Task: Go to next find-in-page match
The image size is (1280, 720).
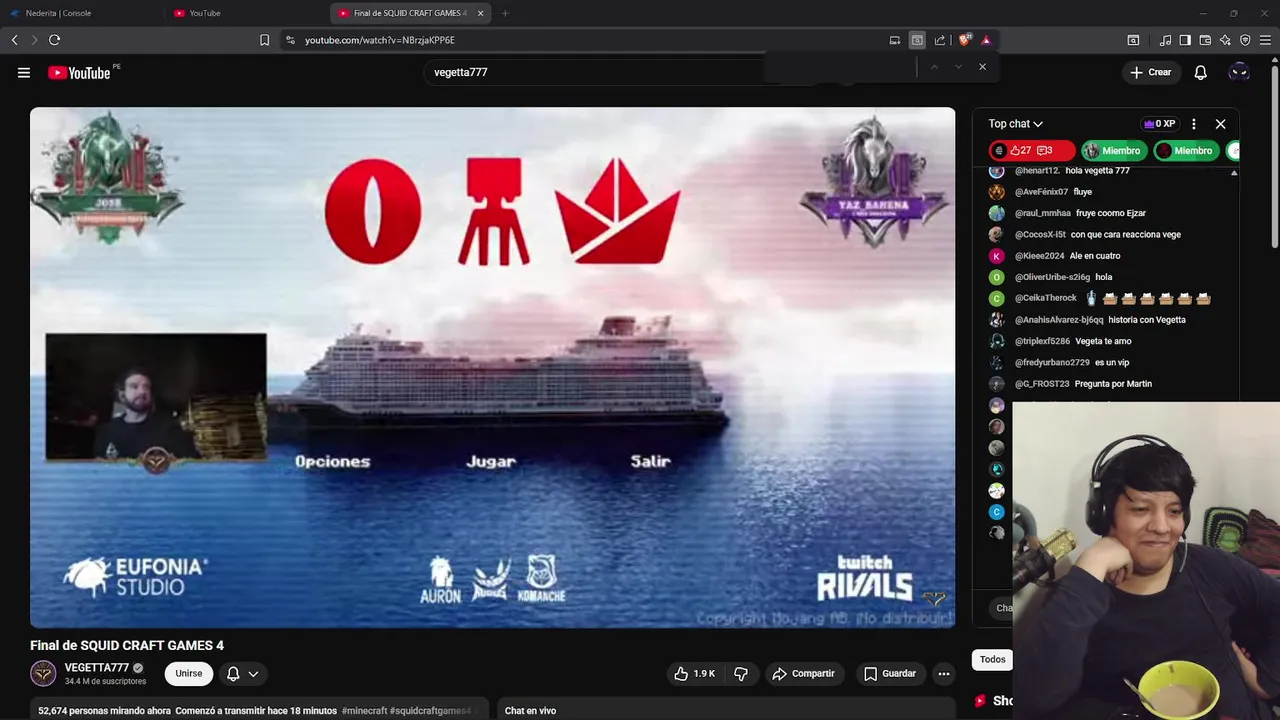Action: point(958,66)
